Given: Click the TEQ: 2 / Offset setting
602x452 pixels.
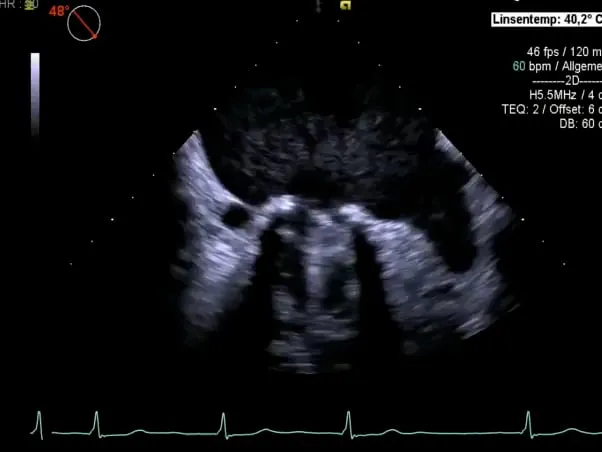Looking at the screenshot, I should coord(552,109).
